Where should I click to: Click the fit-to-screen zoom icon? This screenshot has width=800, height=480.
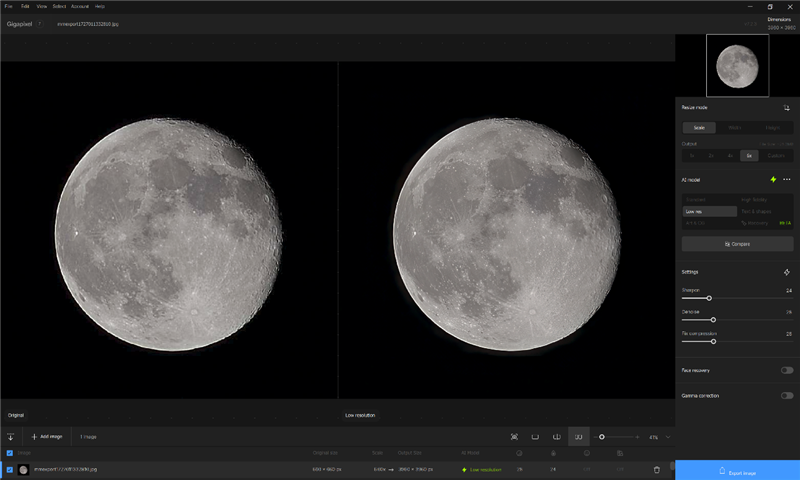(x=514, y=437)
